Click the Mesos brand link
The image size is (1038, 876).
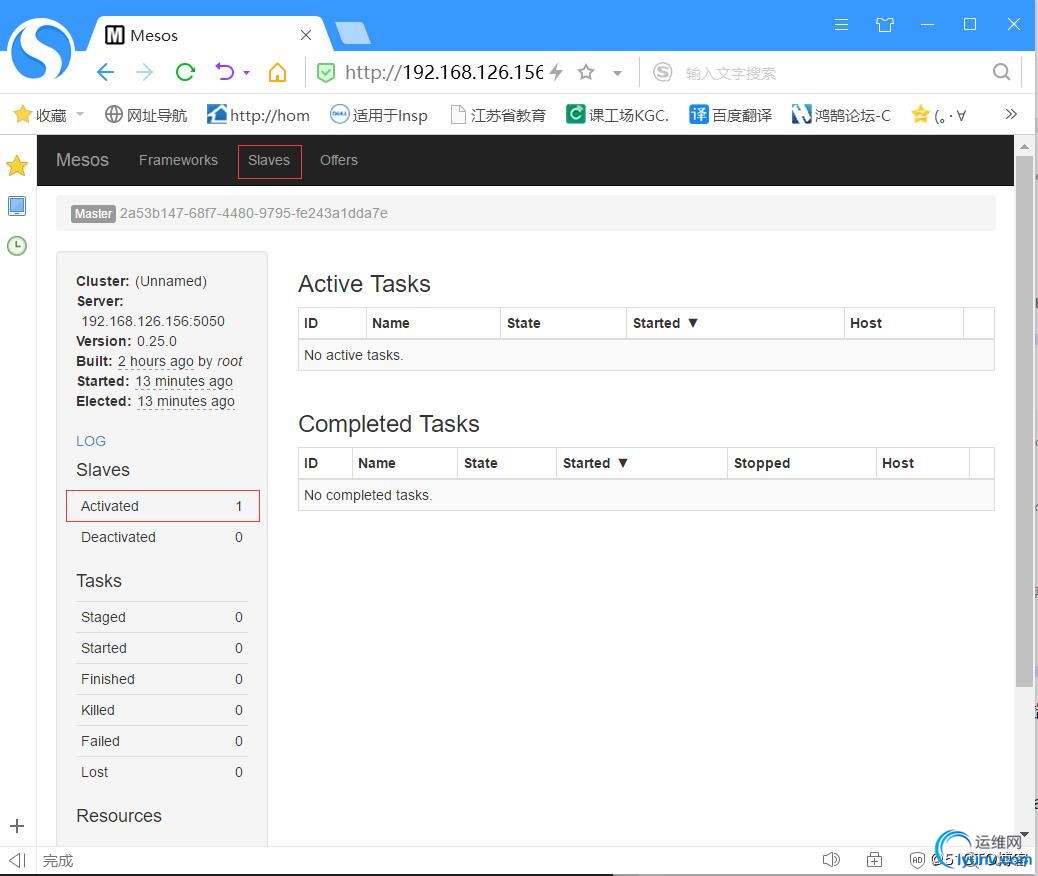pyautogui.click(x=82, y=160)
